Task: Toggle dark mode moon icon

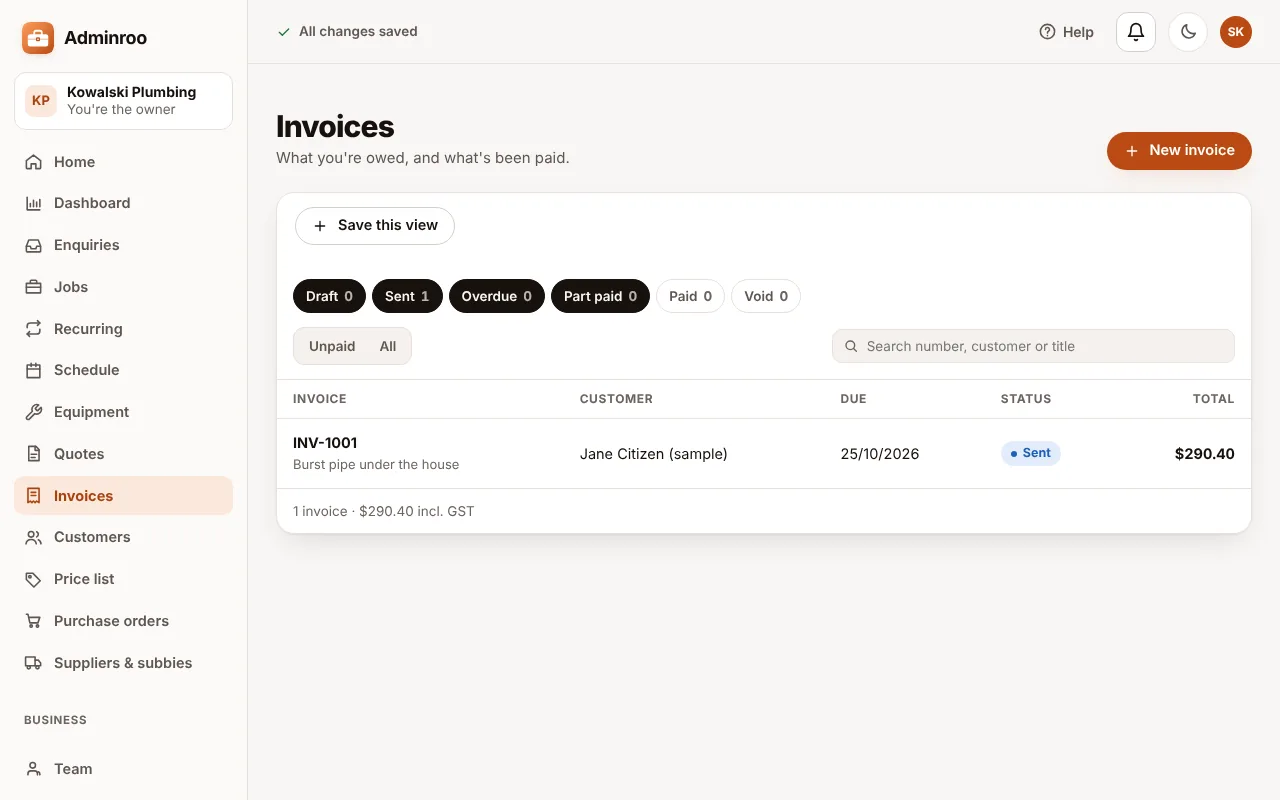Action: [1188, 32]
